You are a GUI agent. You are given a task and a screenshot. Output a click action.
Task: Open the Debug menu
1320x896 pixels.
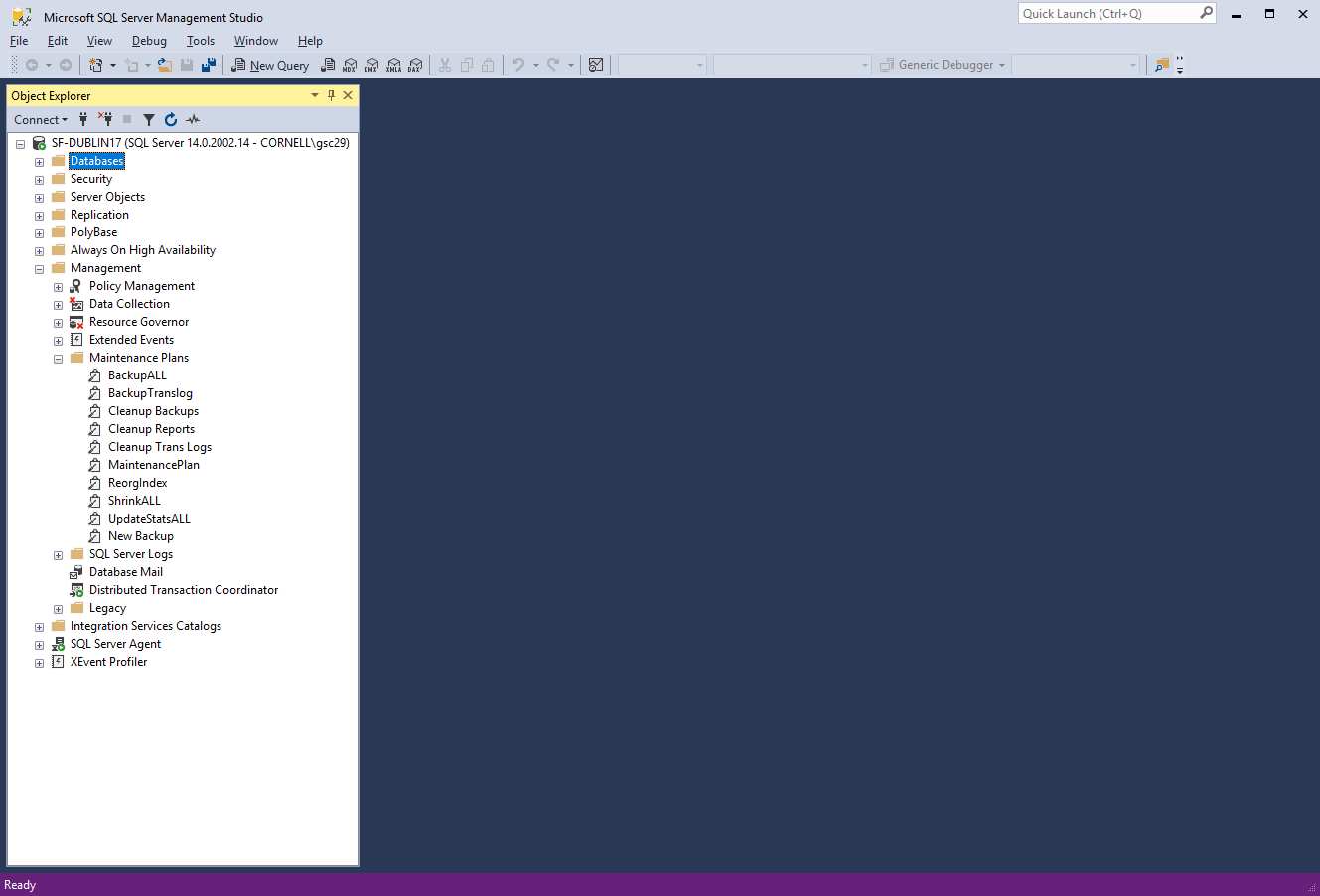pos(149,41)
